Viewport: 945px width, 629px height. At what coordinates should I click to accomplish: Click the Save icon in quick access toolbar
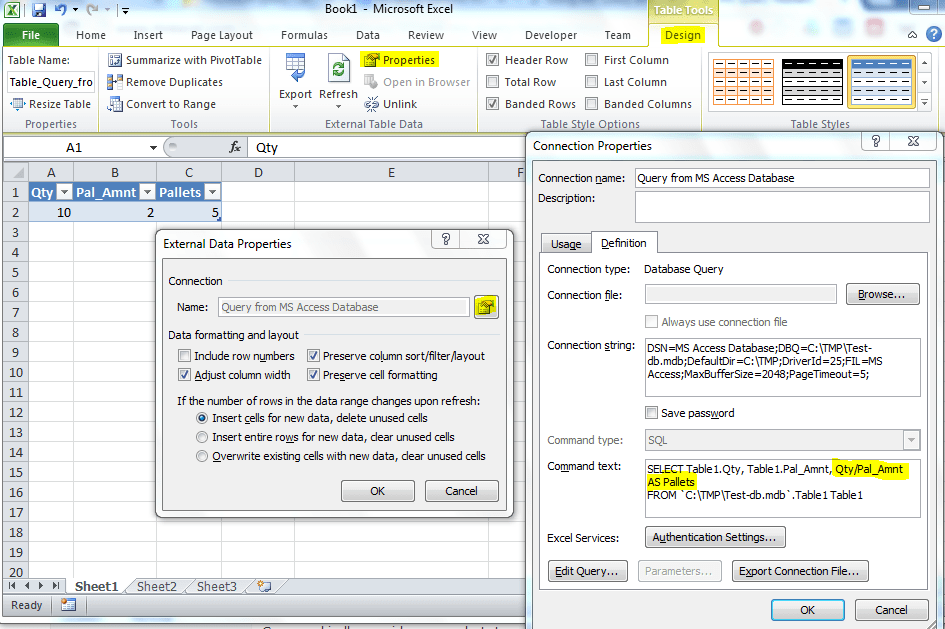coord(39,10)
